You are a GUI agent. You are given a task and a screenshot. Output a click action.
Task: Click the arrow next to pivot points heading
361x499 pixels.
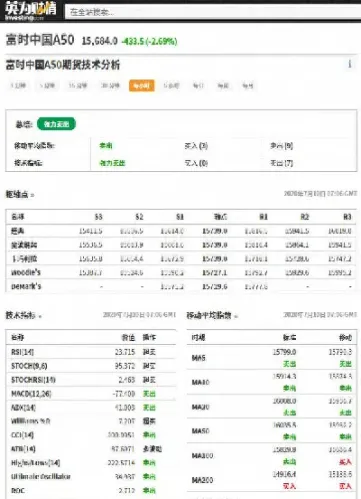(32, 195)
